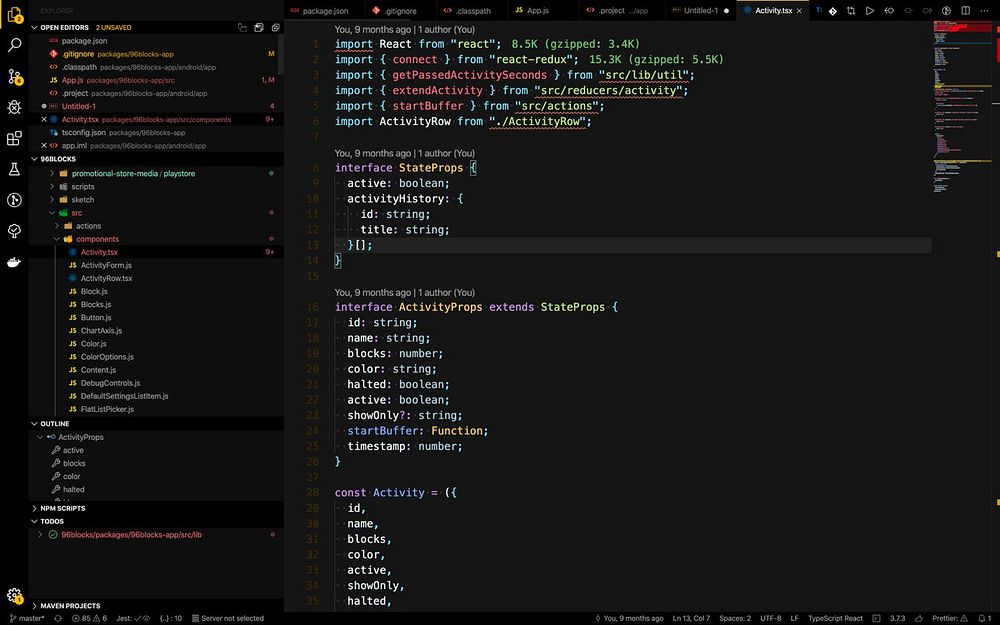Expand the actions folder
Screen dimensions: 1000x625
tap(88, 226)
